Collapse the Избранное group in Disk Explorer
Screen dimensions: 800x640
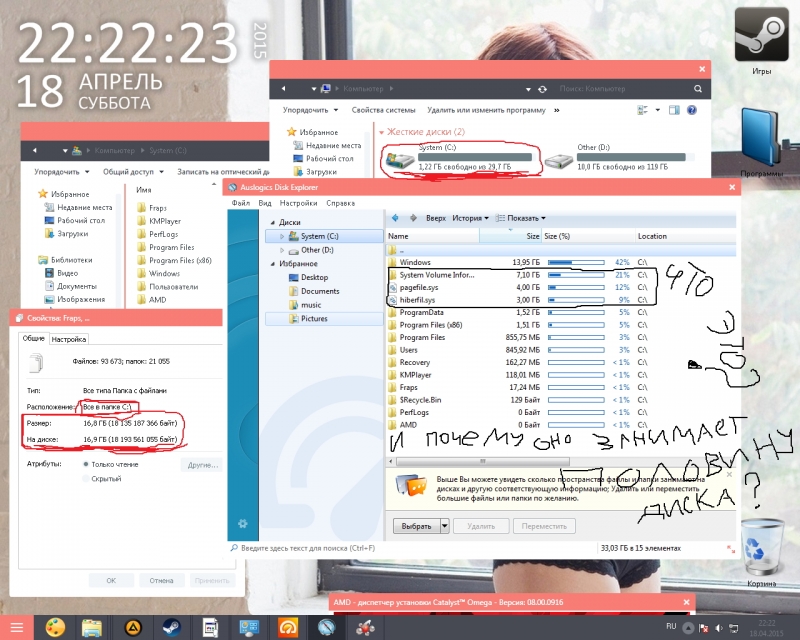coord(272,264)
